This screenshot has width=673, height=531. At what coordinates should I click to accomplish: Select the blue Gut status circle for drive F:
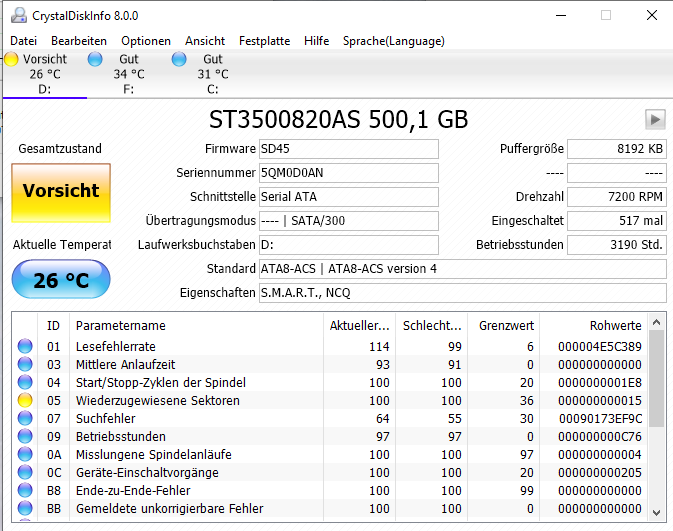[95, 59]
